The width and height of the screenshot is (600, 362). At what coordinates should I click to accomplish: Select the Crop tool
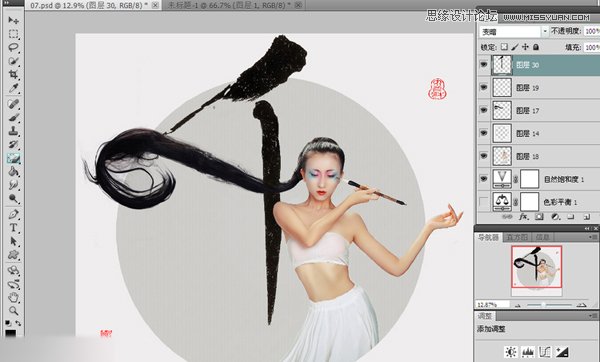13,74
